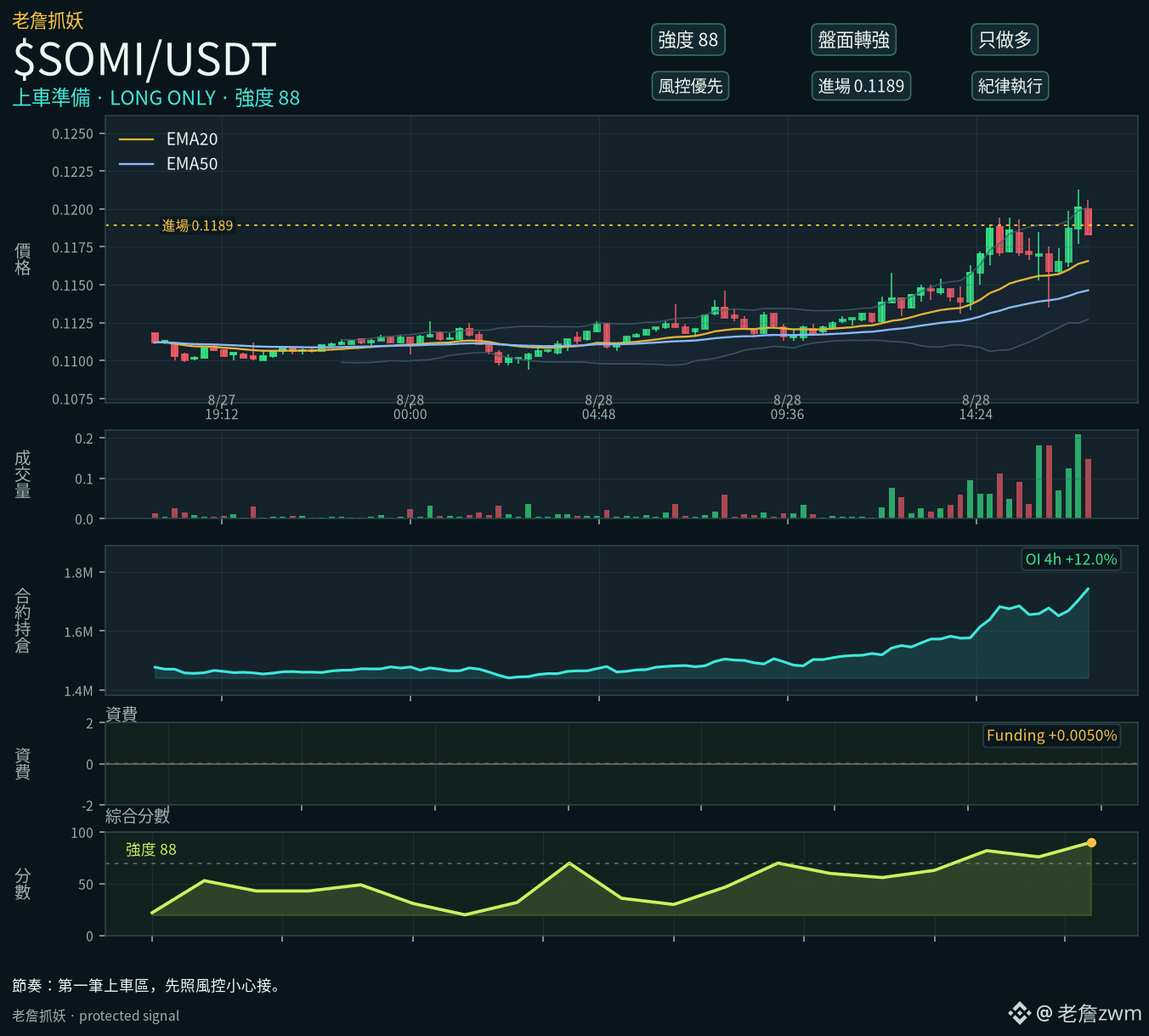This screenshot has width=1149, height=1036.
Task: Click the 老詹抓妖 header at the top
Action: [48, 20]
